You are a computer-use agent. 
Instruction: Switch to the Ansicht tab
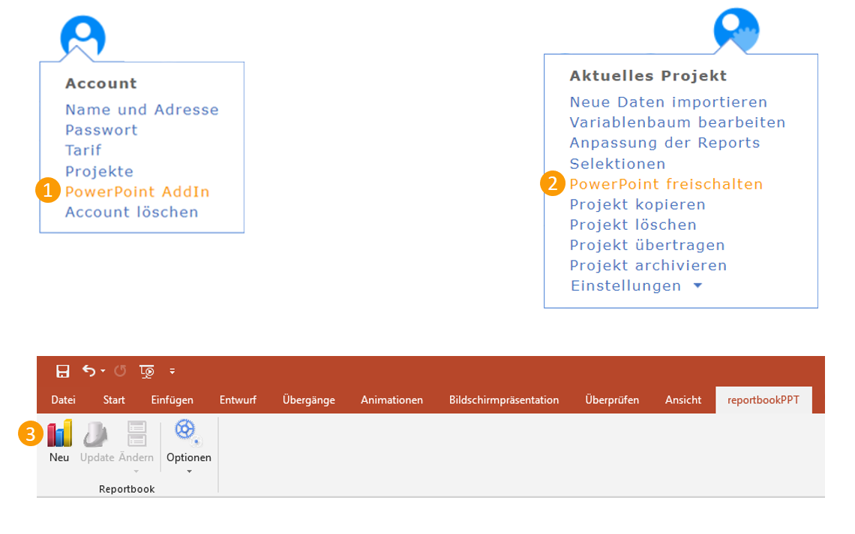pos(683,400)
